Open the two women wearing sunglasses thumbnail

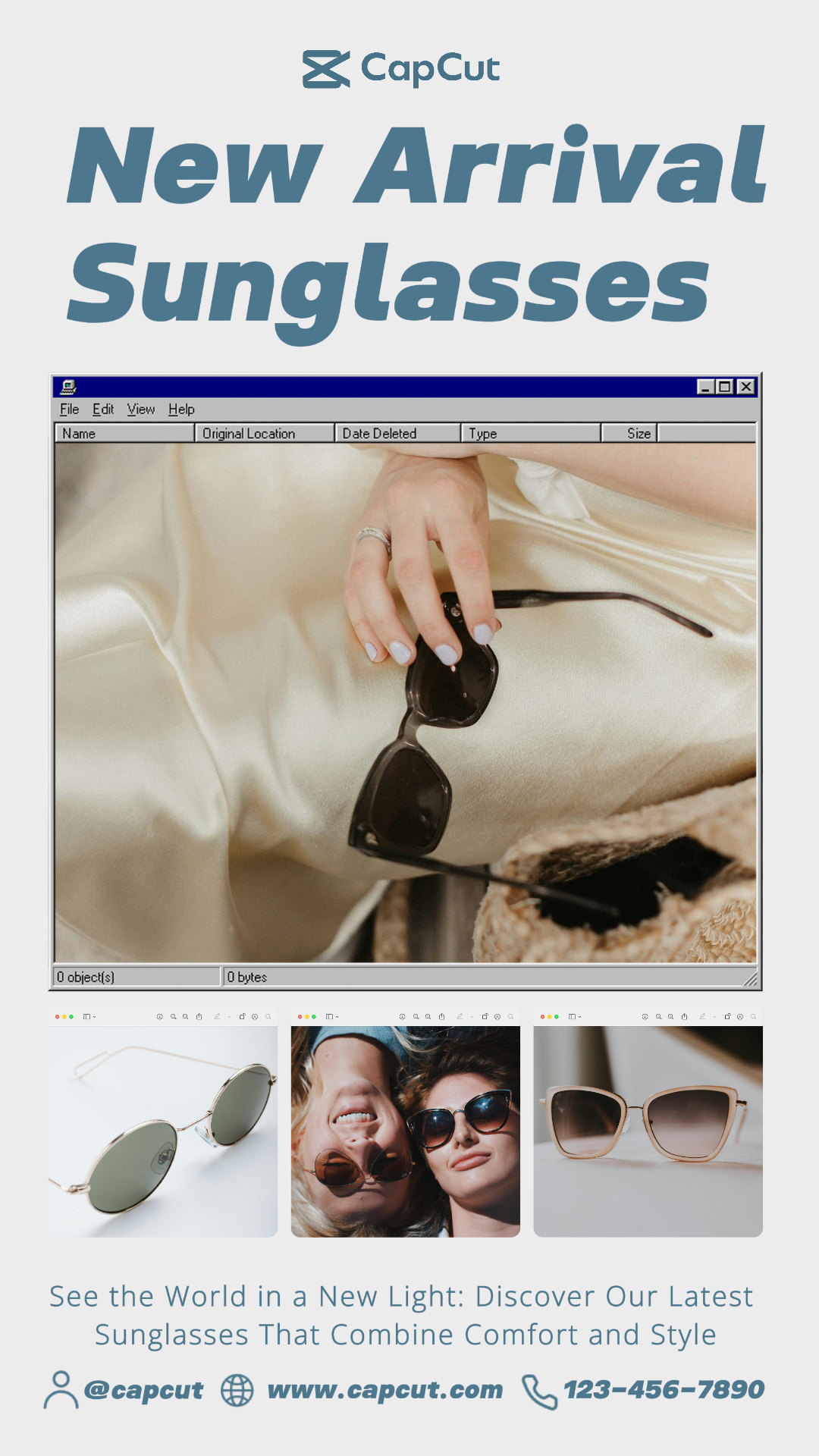406,1131
